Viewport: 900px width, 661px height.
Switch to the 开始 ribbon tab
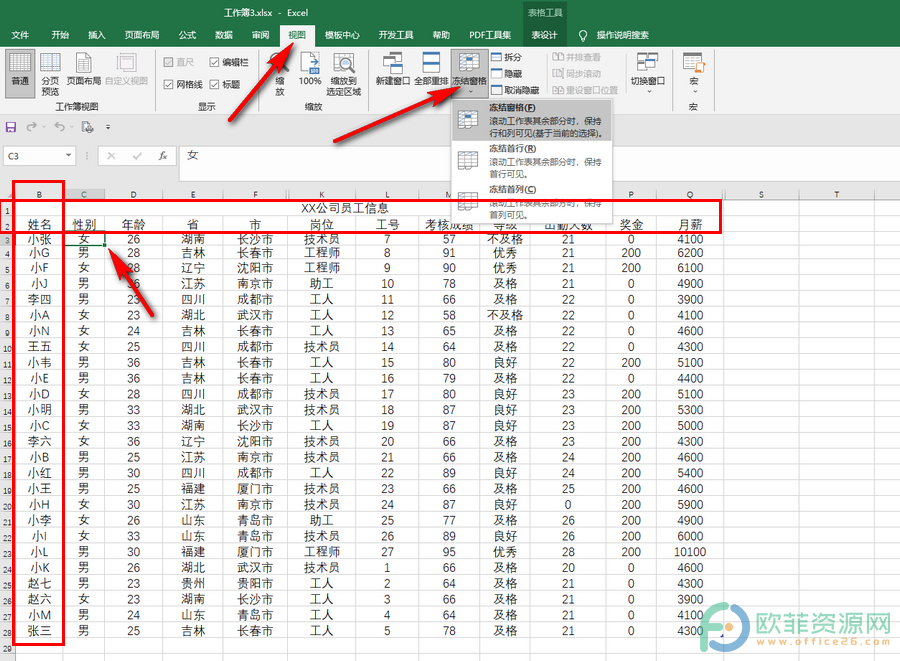pyautogui.click(x=60, y=35)
